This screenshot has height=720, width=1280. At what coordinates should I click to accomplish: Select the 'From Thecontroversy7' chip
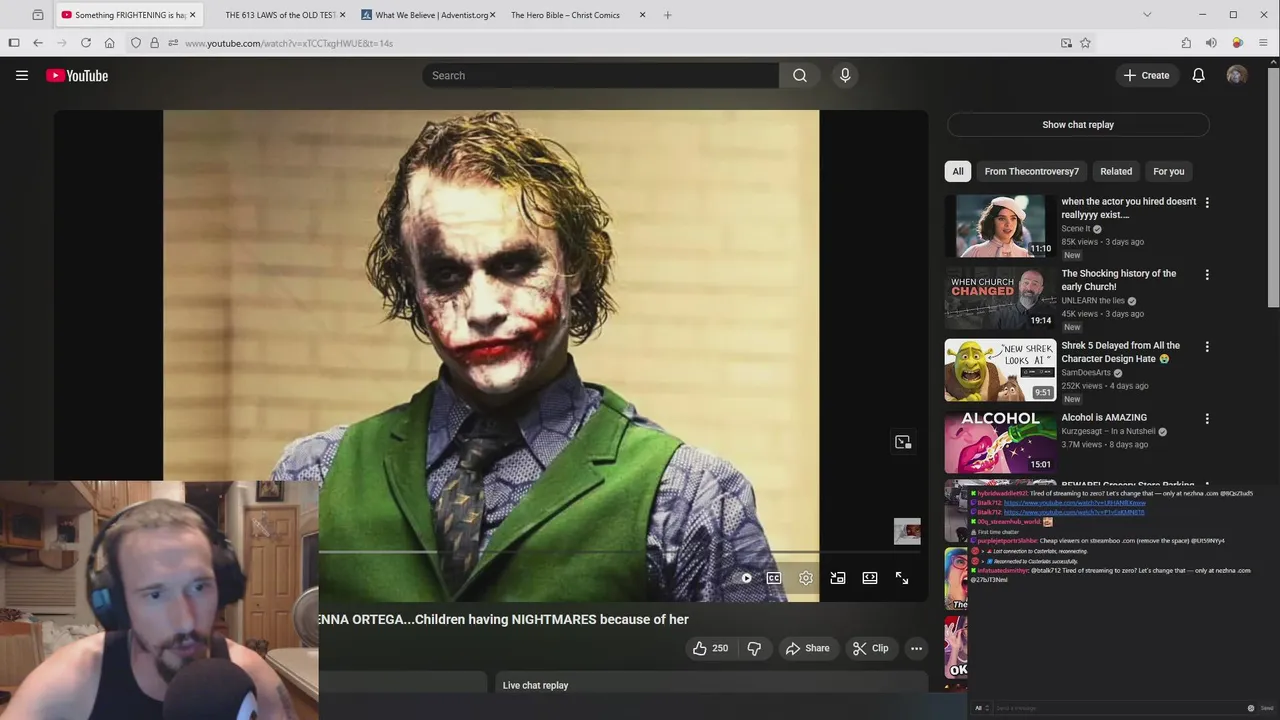tap(1031, 171)
